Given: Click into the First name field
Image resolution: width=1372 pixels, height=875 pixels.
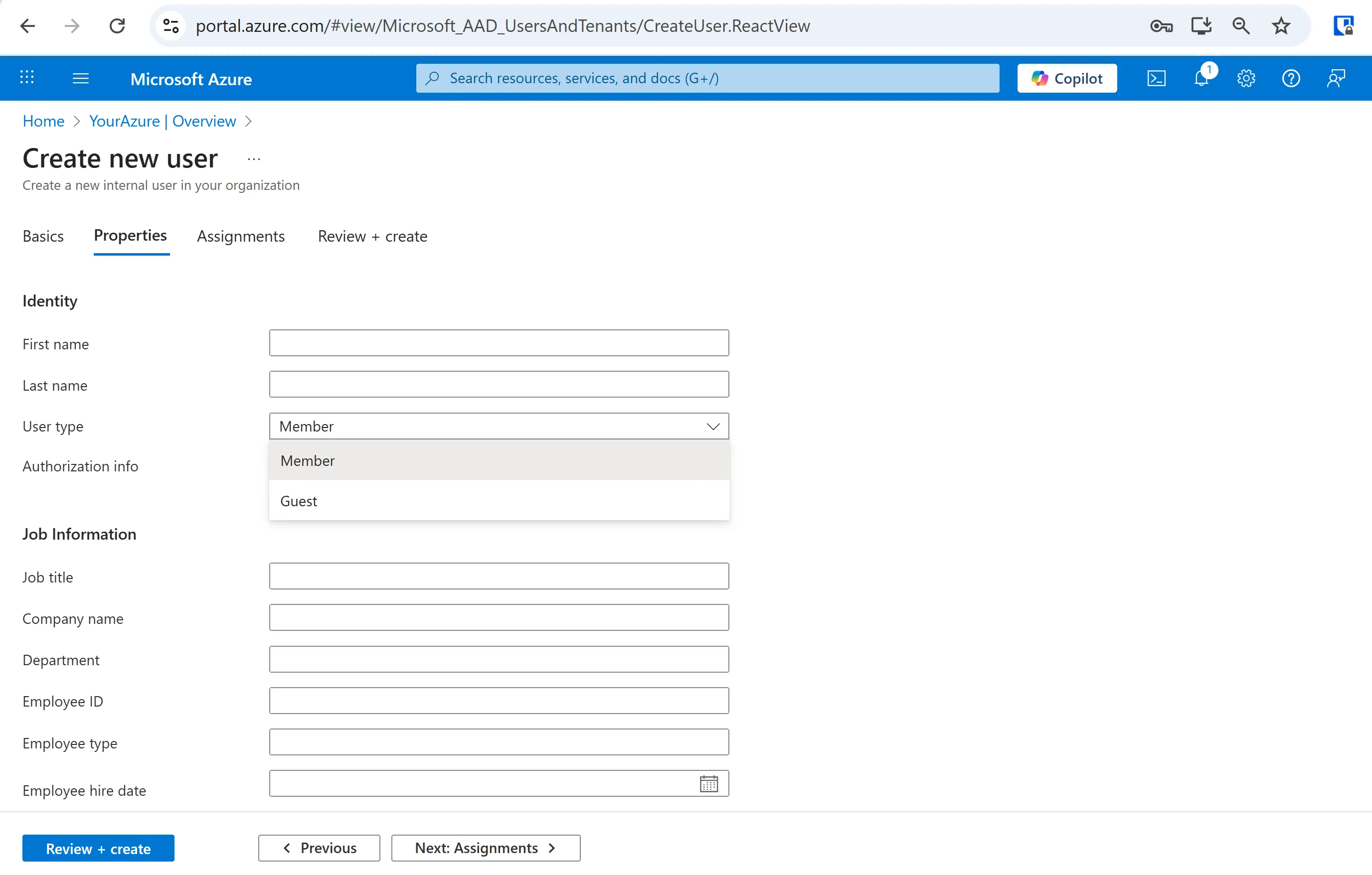Looking at the screenshot, I should [499, 343].
